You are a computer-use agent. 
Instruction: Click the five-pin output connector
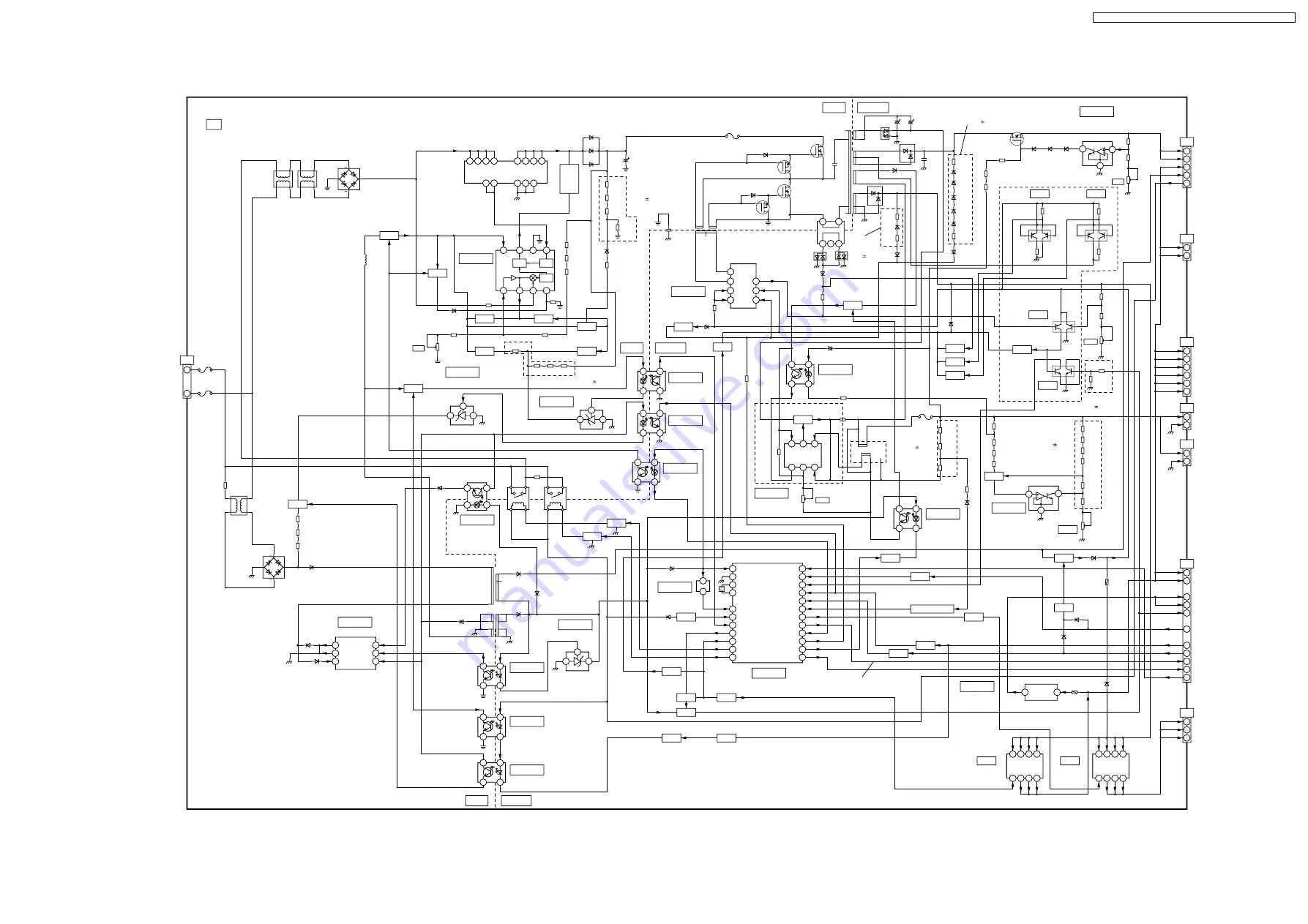(1186, 167)
